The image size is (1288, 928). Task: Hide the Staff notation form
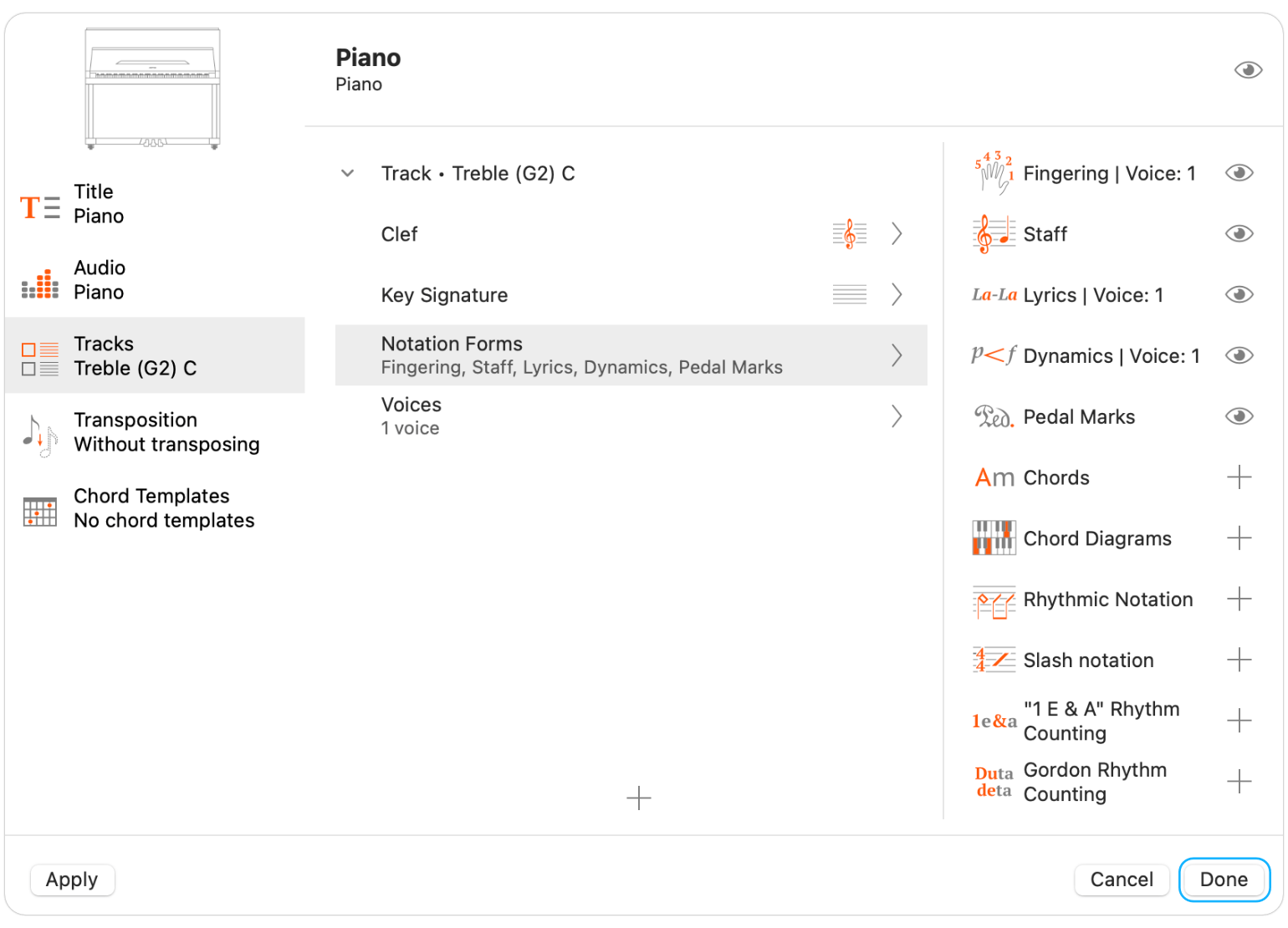pyautogui.click(x=1239, y=234)
